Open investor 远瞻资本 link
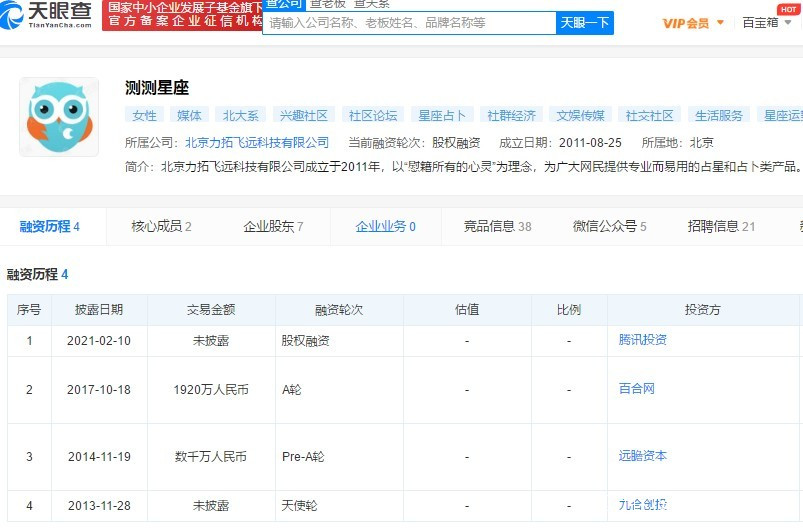The height and width of the screenshot is (528, 803). coord(643,455)
